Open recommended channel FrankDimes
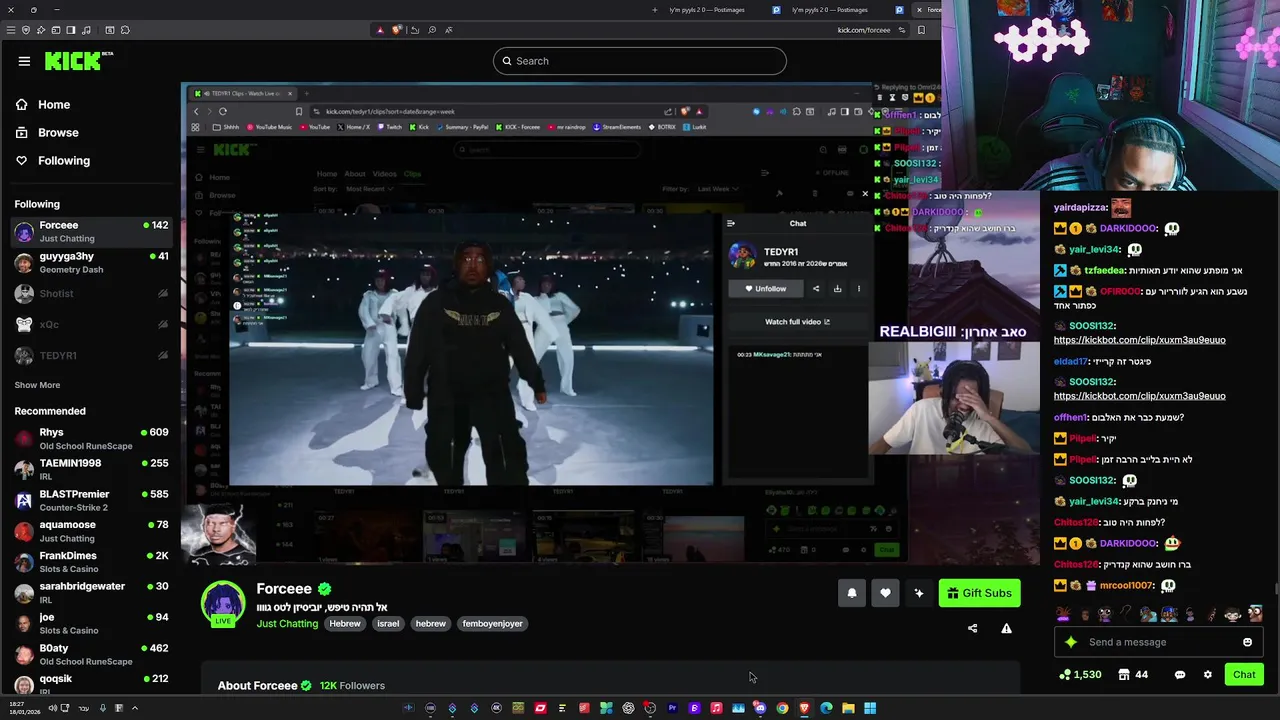The height and width of the screenshot is (720, 1280). [x=91, y=562]
